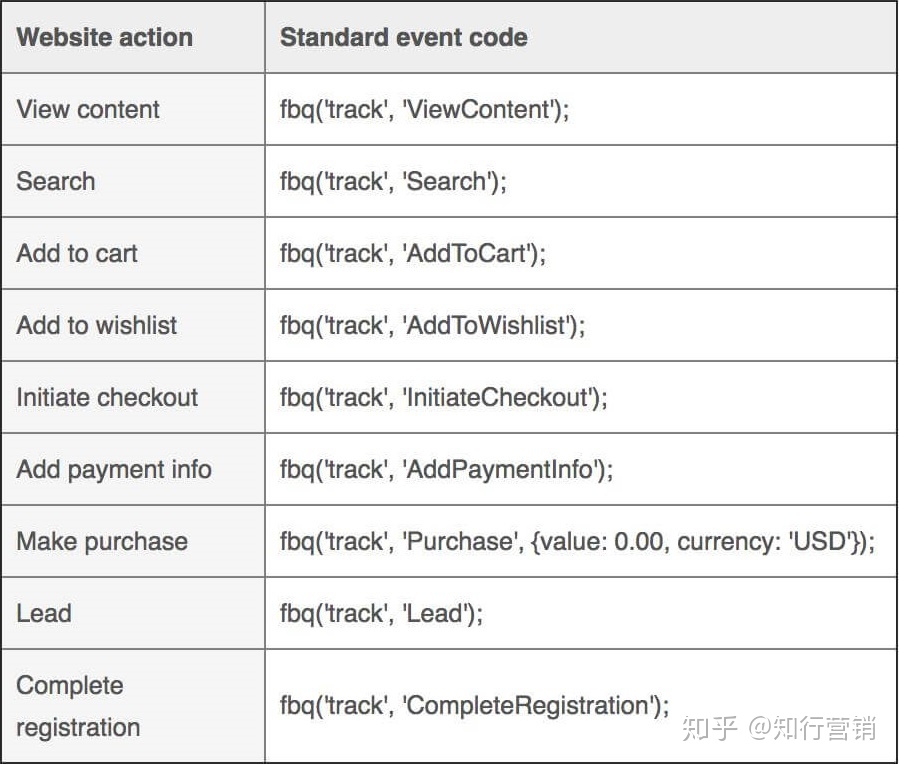
Task: Click the 'Website action' column header
Action: coord(104,38)
